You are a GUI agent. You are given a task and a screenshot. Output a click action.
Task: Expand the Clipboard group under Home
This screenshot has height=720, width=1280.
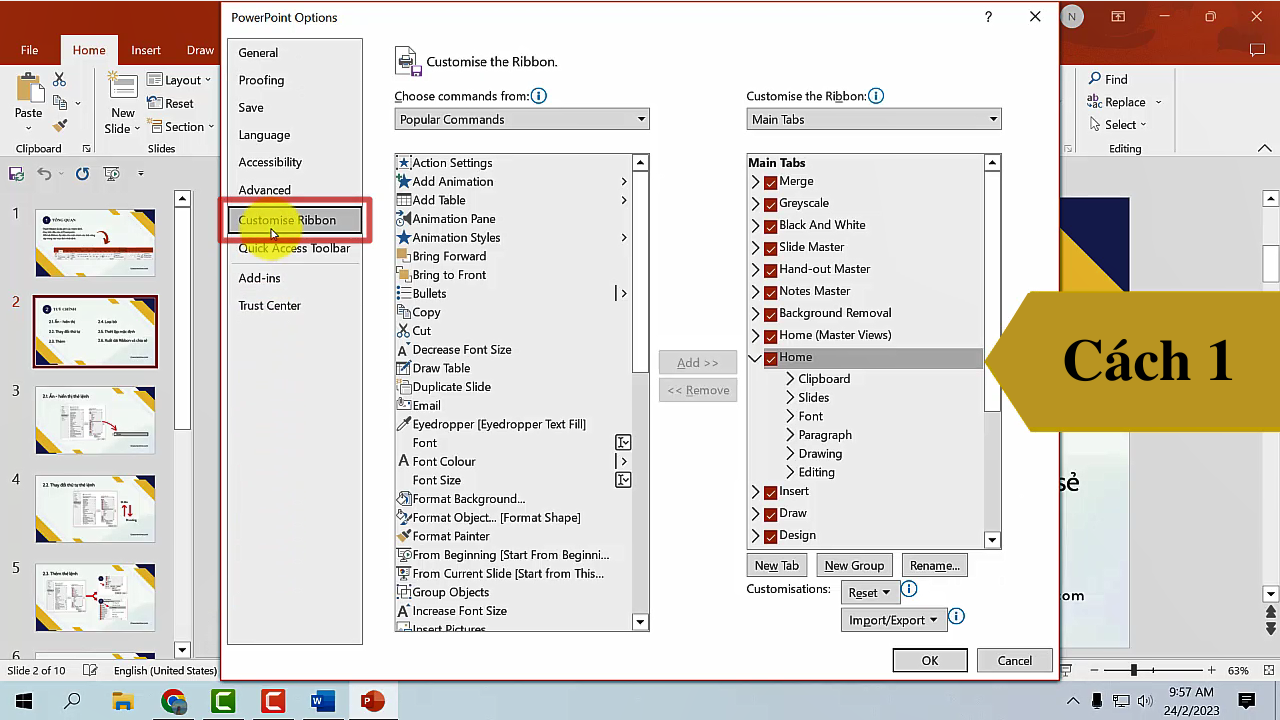coord(790,379)
